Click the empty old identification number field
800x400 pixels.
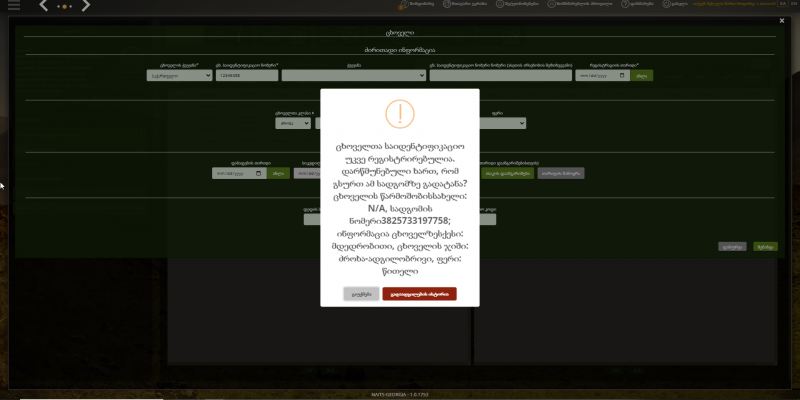(x=501, y=76)
